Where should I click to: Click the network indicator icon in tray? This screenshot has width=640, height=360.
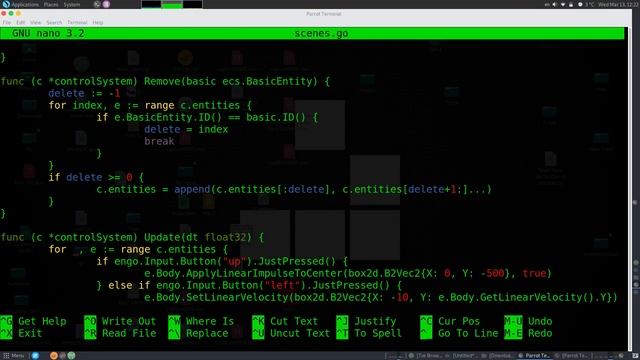pyautogui.click(x=563, y=4)
